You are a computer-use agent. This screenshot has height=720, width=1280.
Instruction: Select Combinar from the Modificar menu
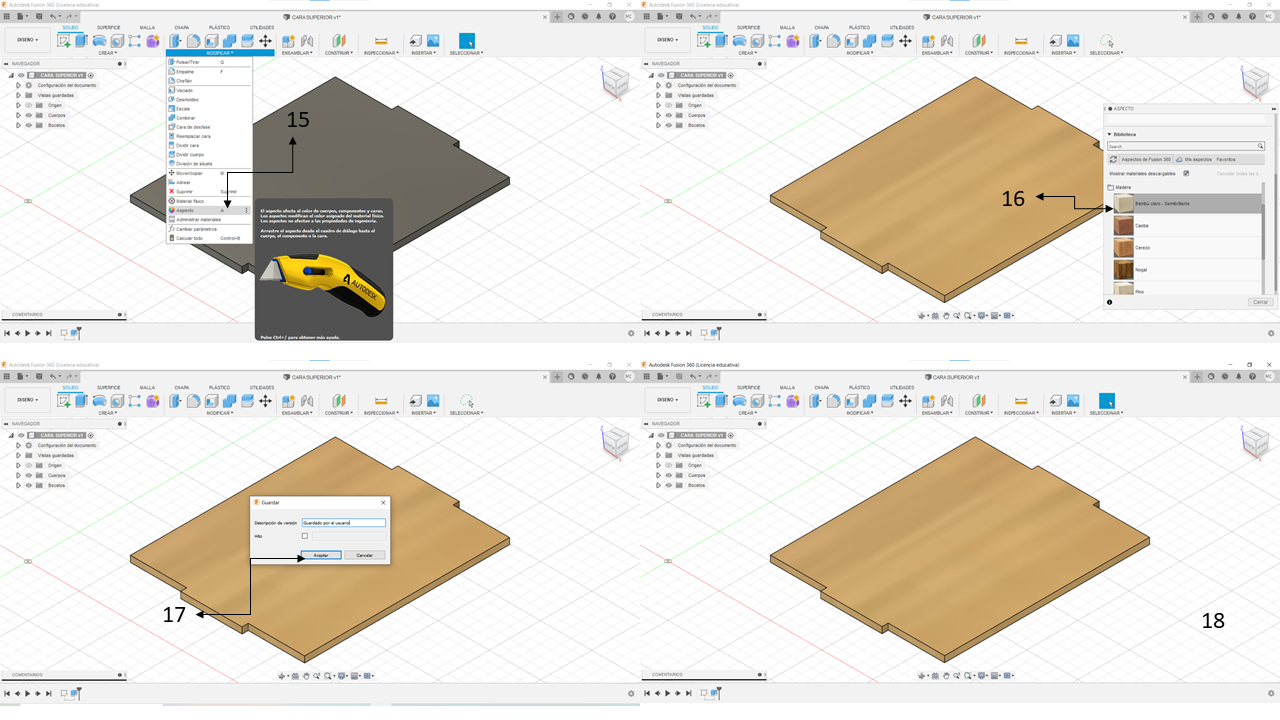click(208, 118)
